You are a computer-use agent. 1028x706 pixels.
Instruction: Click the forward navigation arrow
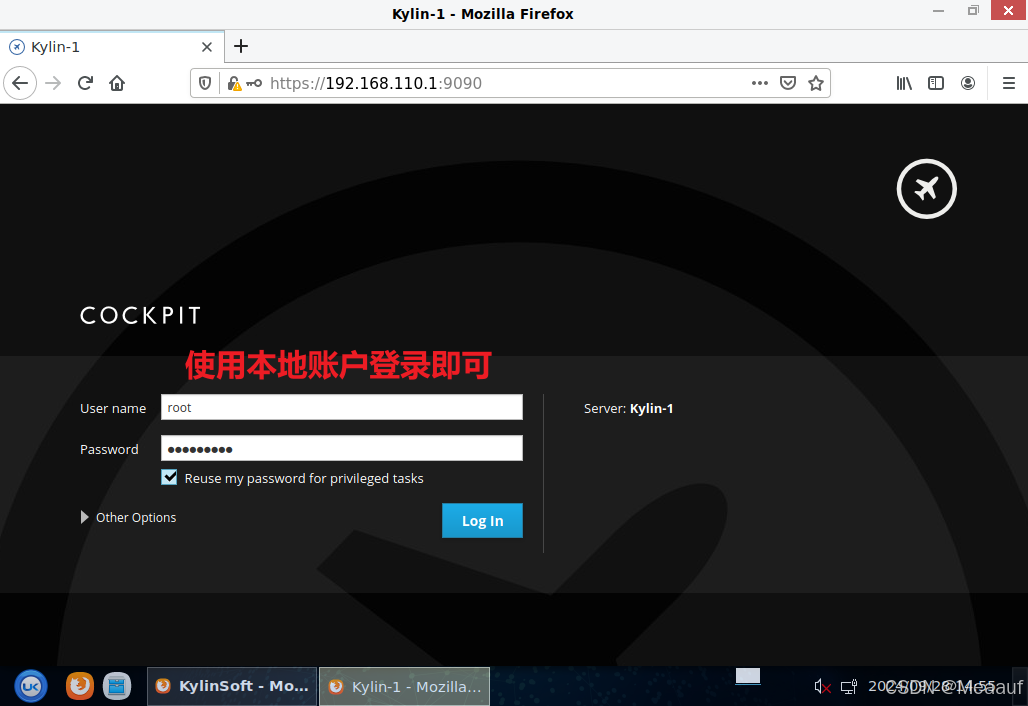[53, 83]
